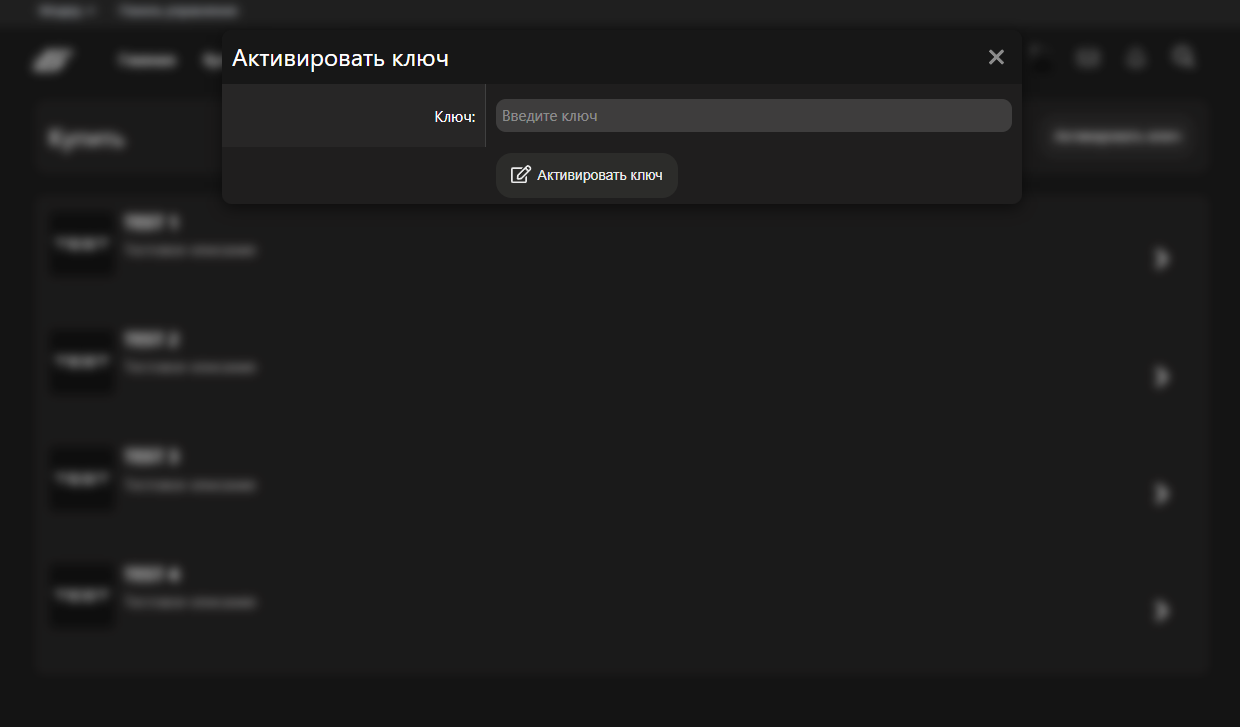This screenshot has width=1240, height=727.
Task: Open the search icon in the header
Action: click(x=1183, y=58)
